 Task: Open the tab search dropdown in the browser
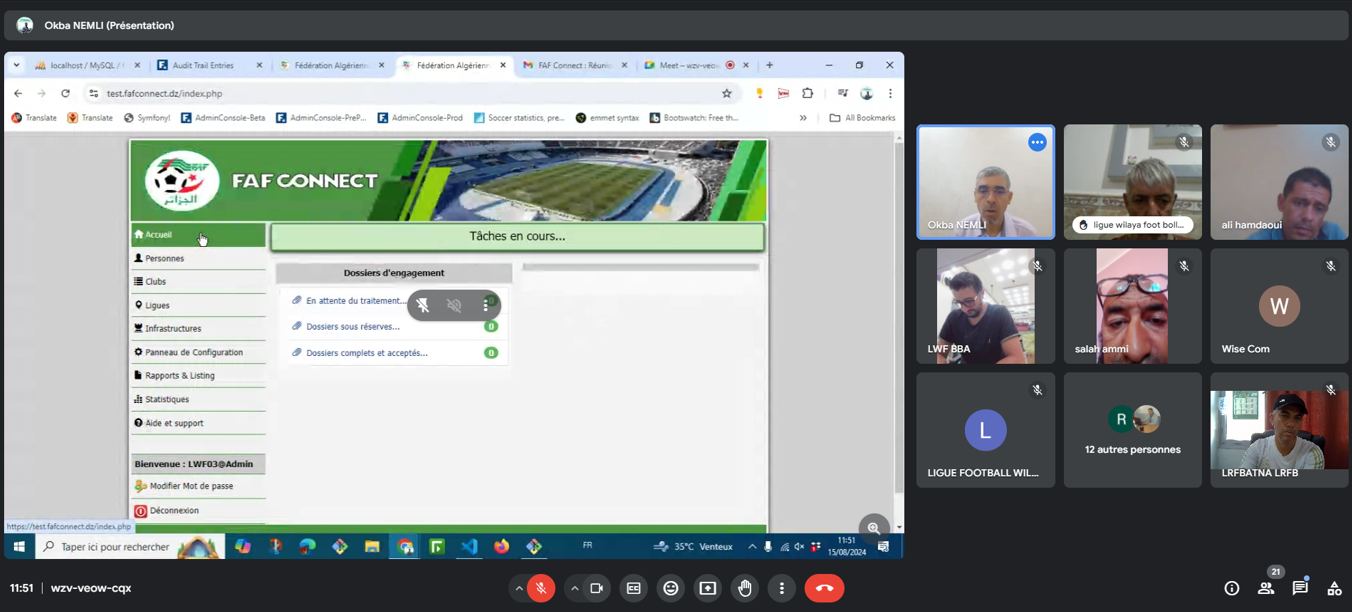(16, 66)
